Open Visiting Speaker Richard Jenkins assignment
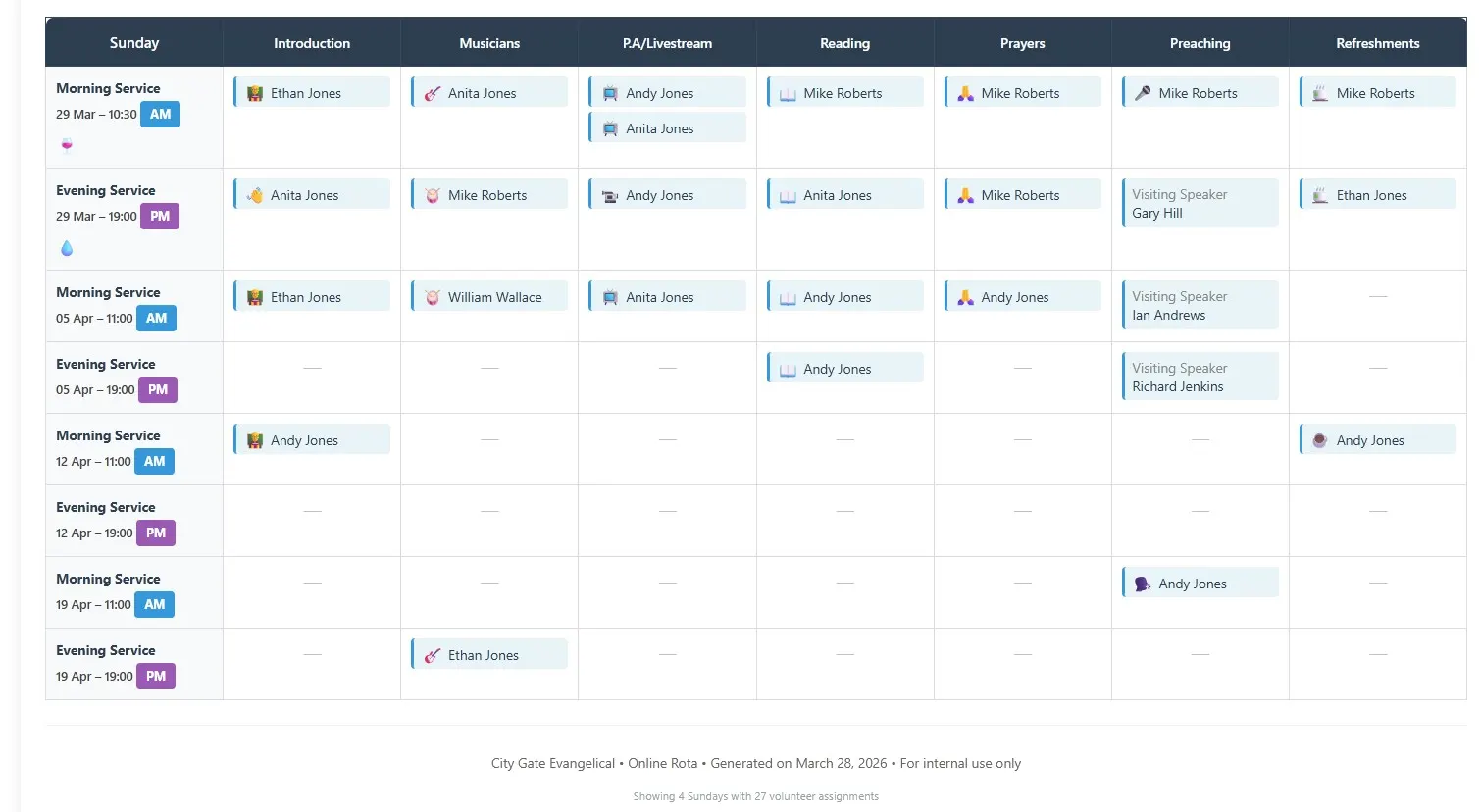 coord(1200,377)
